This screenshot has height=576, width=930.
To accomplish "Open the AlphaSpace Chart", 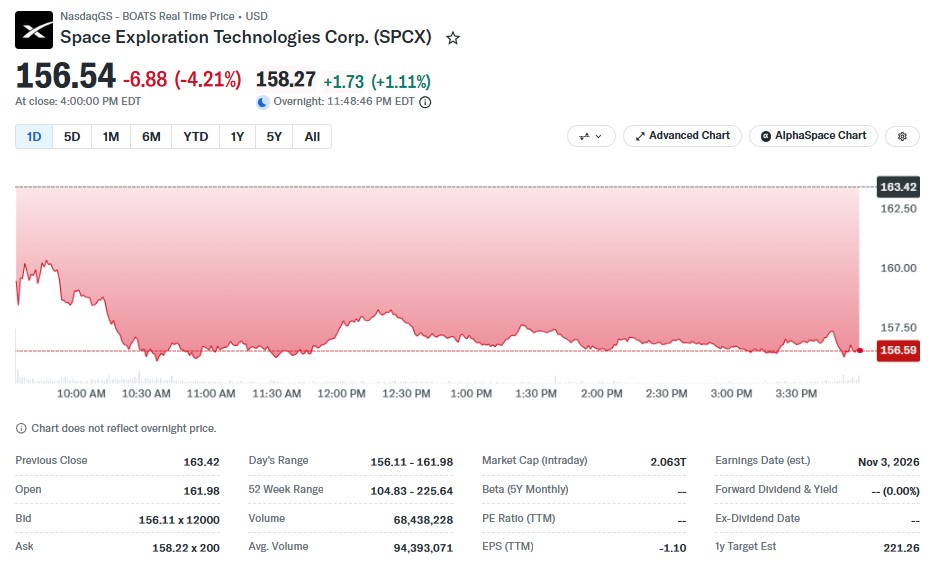I will (813, 136).
